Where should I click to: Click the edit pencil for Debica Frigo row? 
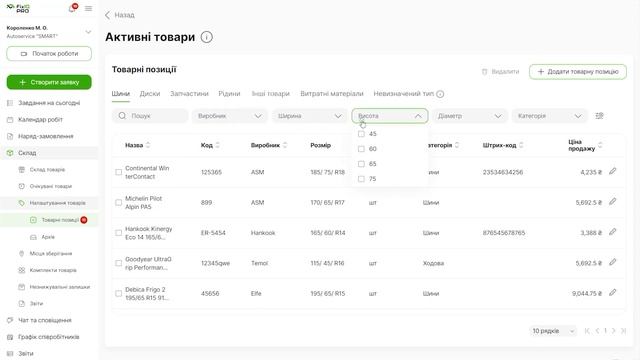point(612,293)
